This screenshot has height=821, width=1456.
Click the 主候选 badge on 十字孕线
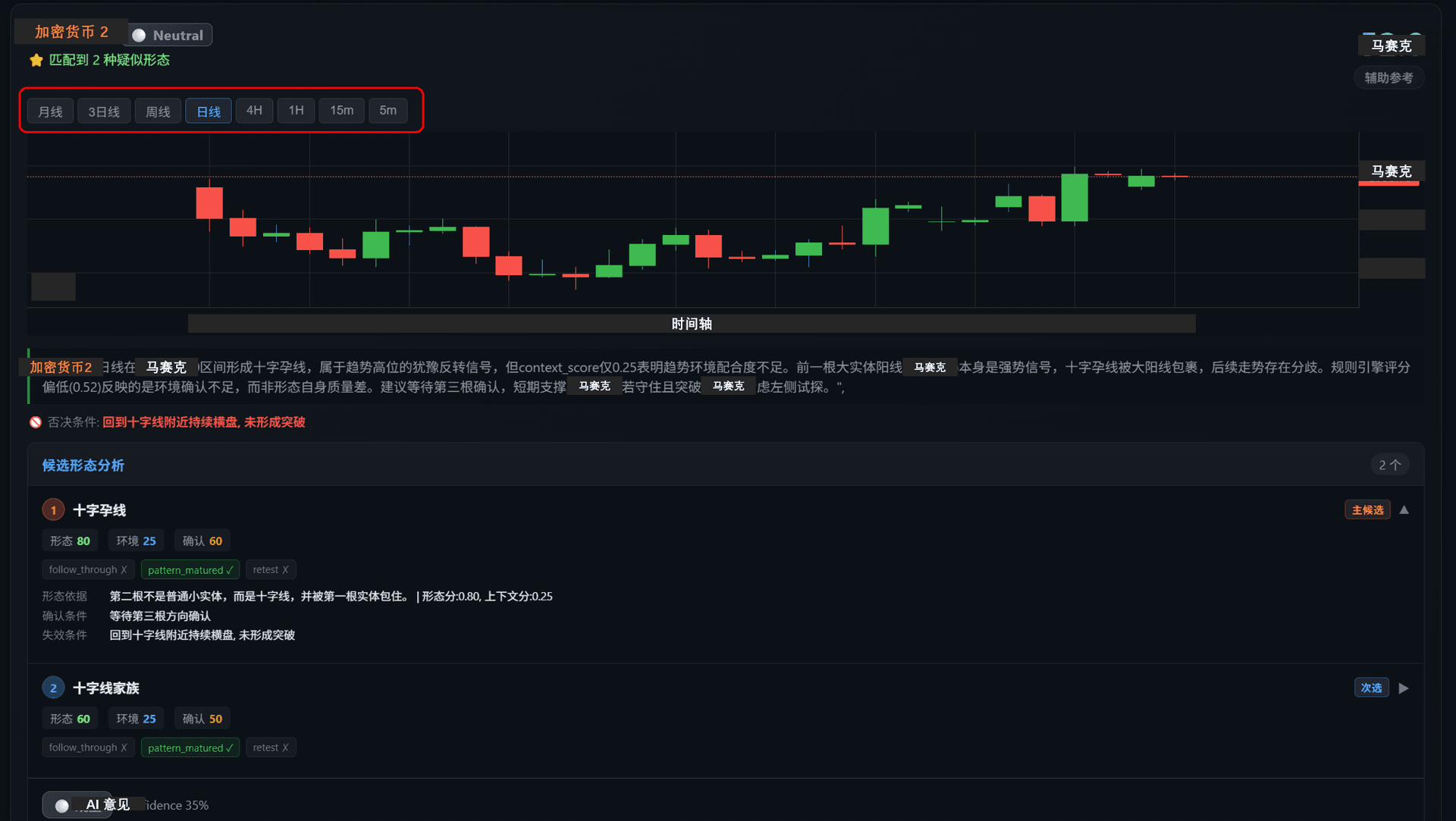(x=1367, y=510)
